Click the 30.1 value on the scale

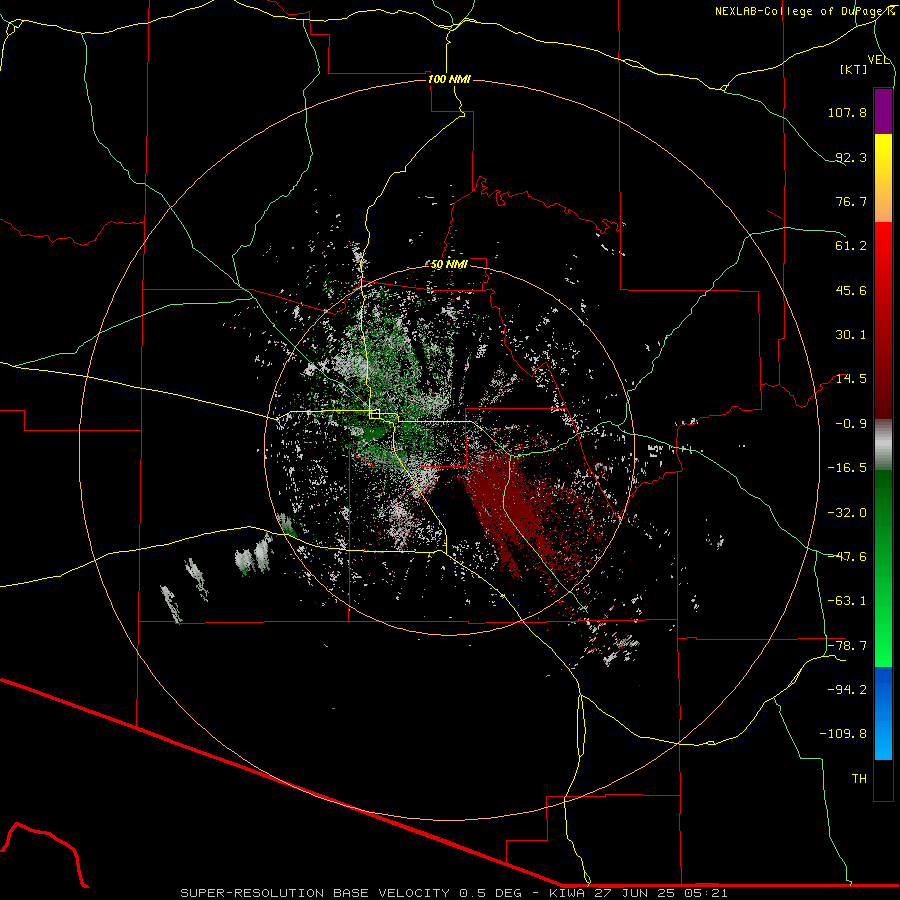(x=851, y=335)
